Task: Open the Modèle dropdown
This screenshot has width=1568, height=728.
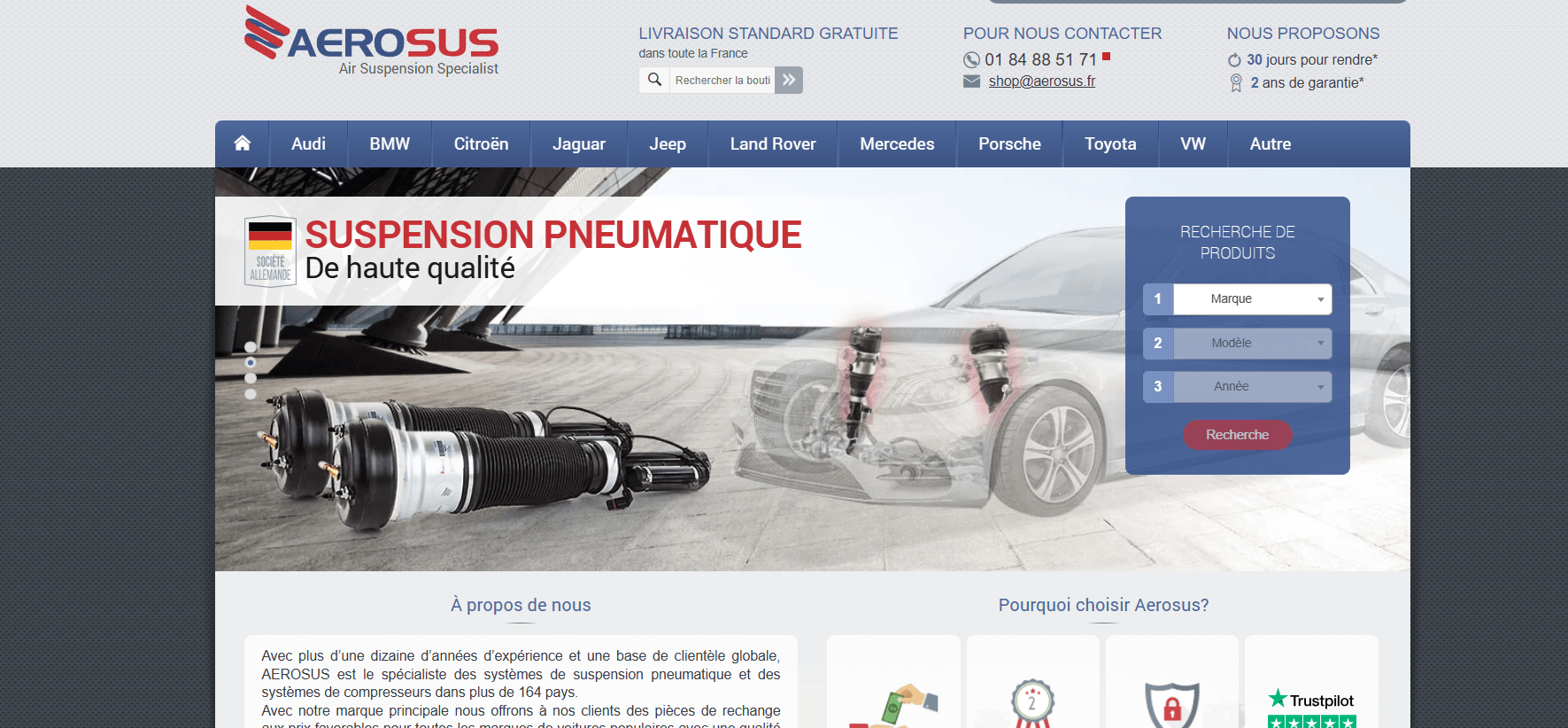Action: [x=1253, y=344]
